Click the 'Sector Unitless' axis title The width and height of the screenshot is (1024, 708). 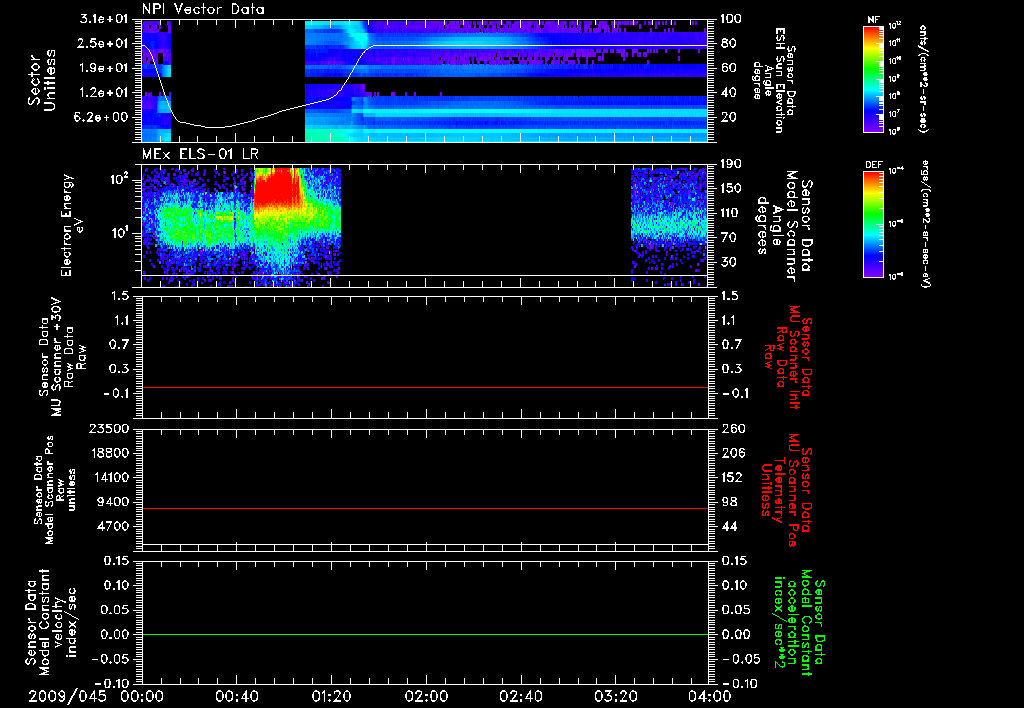tap(42, 80)
